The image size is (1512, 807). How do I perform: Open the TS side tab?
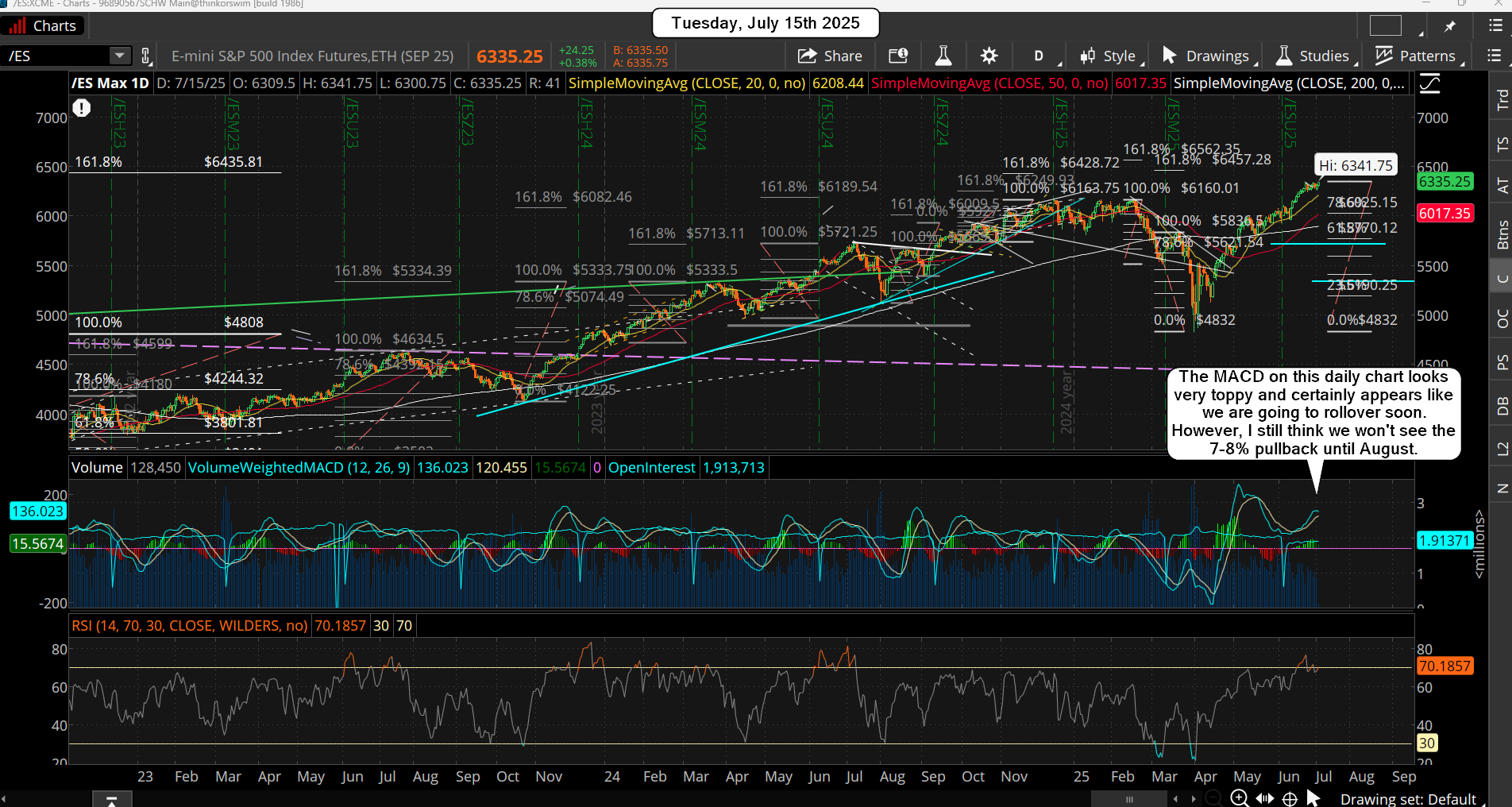tap(1502, 145)
